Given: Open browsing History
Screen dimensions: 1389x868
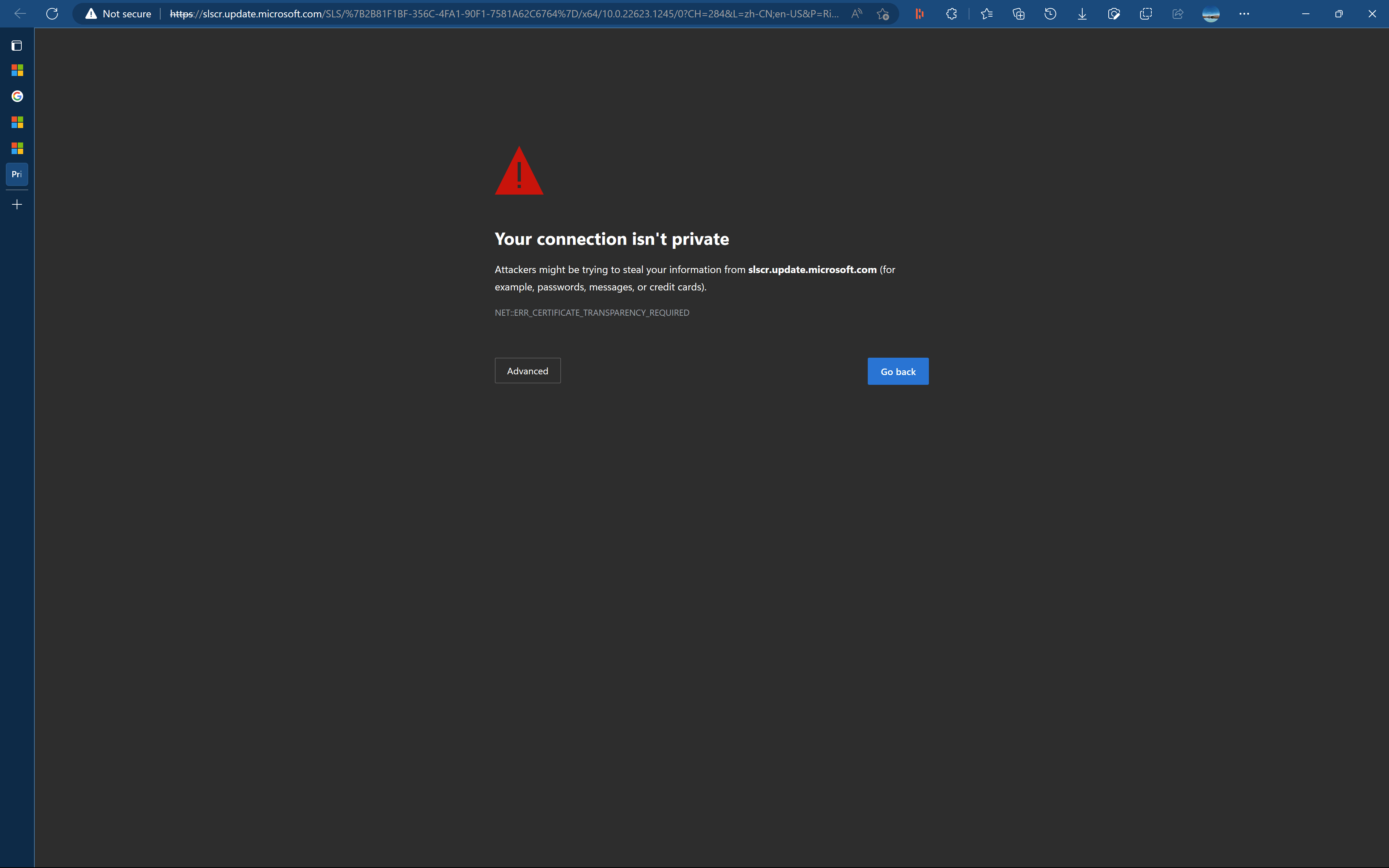Looking at the screenshot, I should (x=1050, y=14).
